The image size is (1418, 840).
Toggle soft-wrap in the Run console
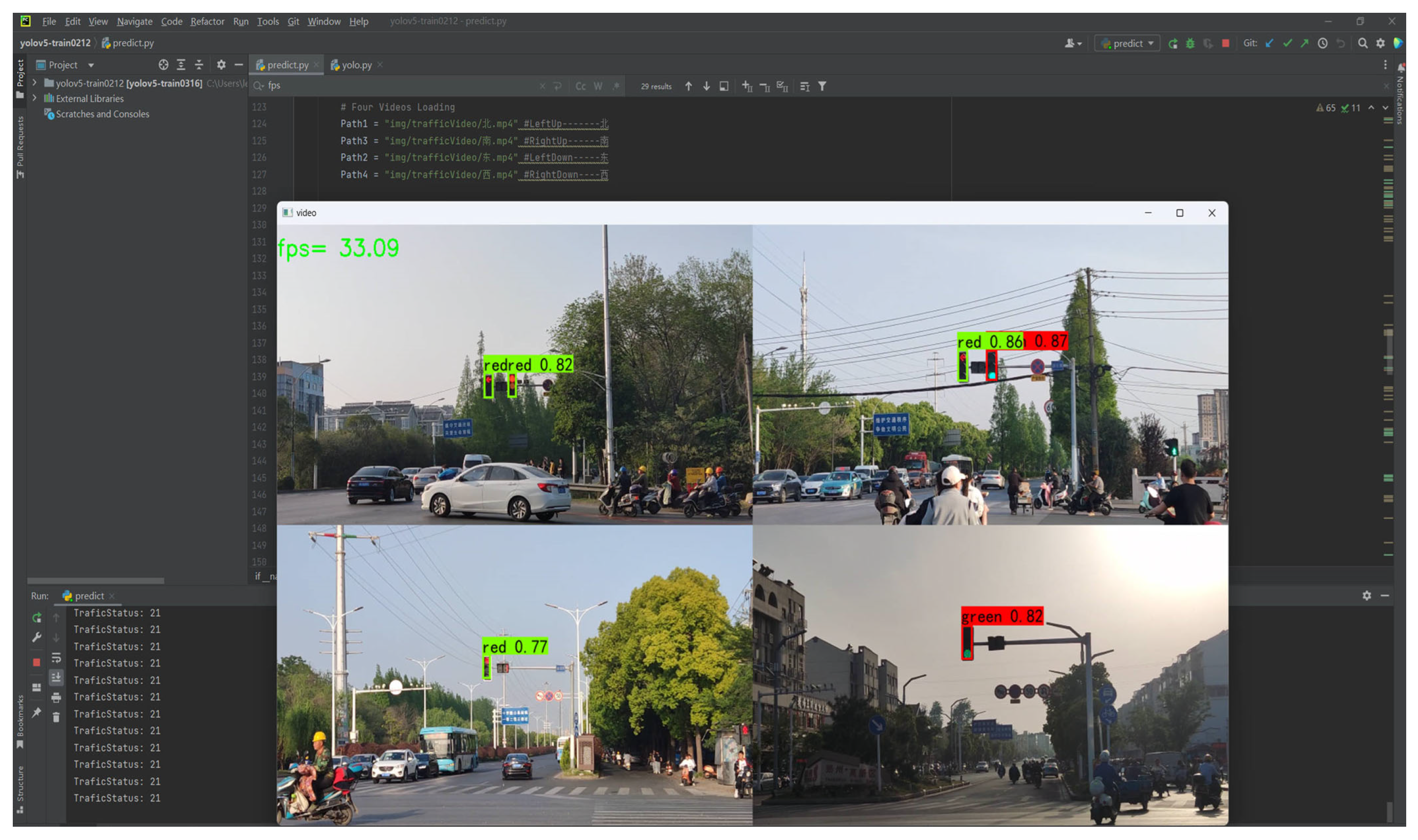[x=56, y=658]
